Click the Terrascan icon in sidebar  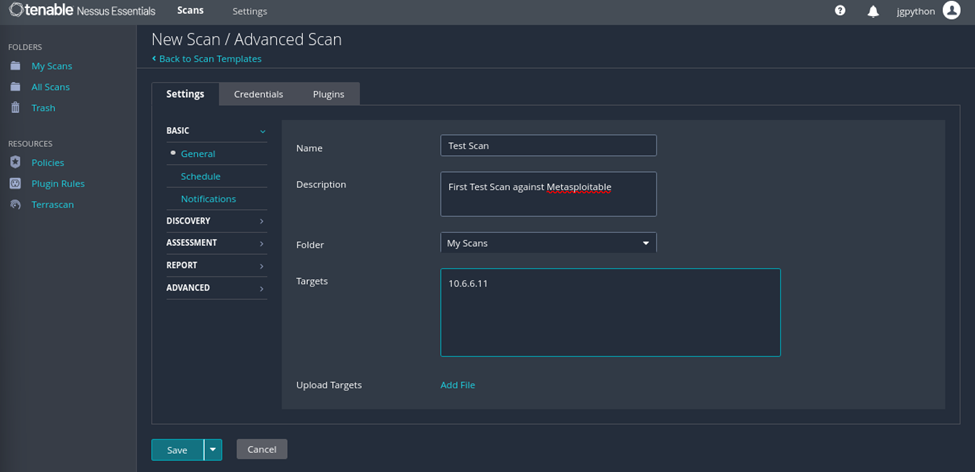click(x=16, y=205)
